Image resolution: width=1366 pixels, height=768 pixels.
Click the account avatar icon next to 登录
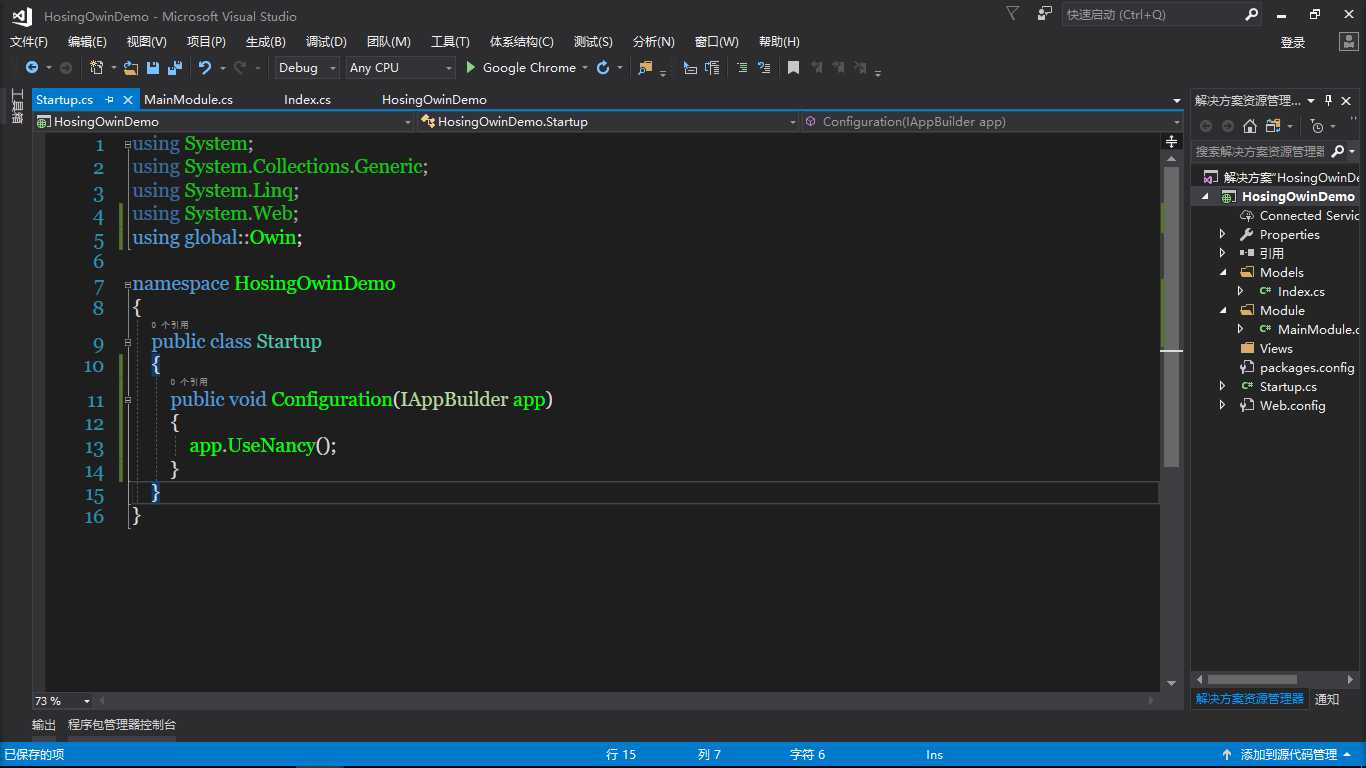pyautogui.click(x=1349, y=42)
